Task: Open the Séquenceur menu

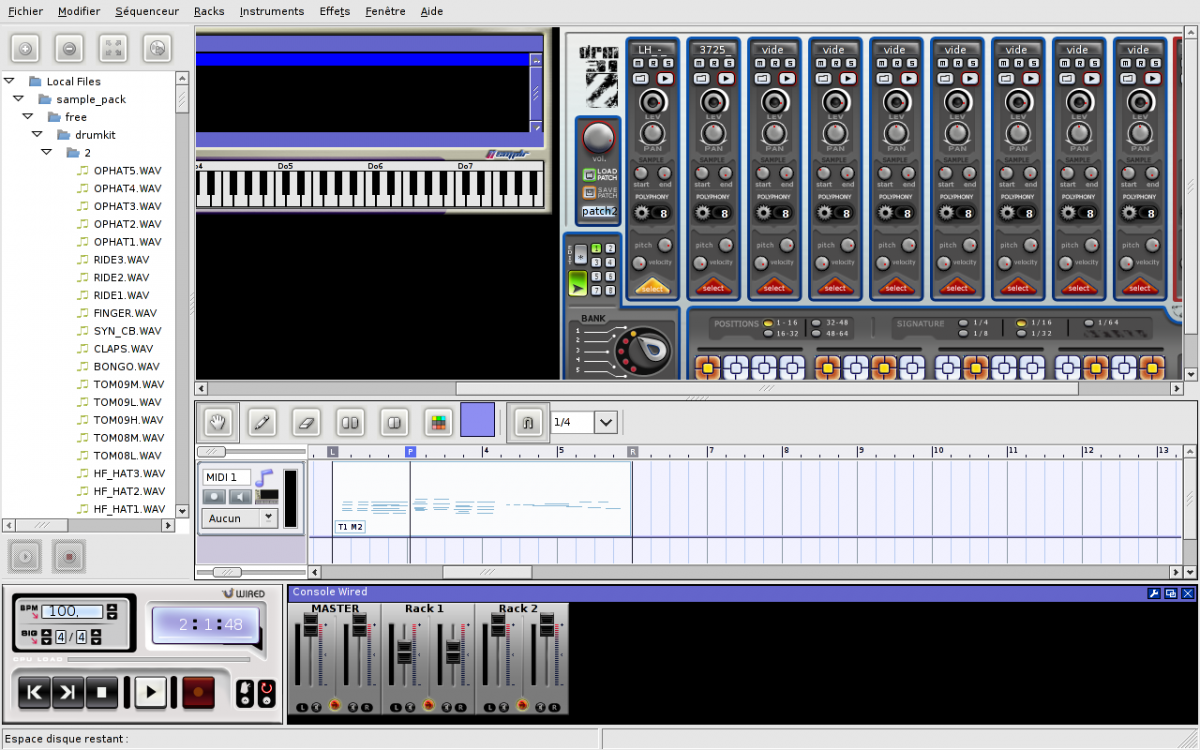Action: click(147, 11)
